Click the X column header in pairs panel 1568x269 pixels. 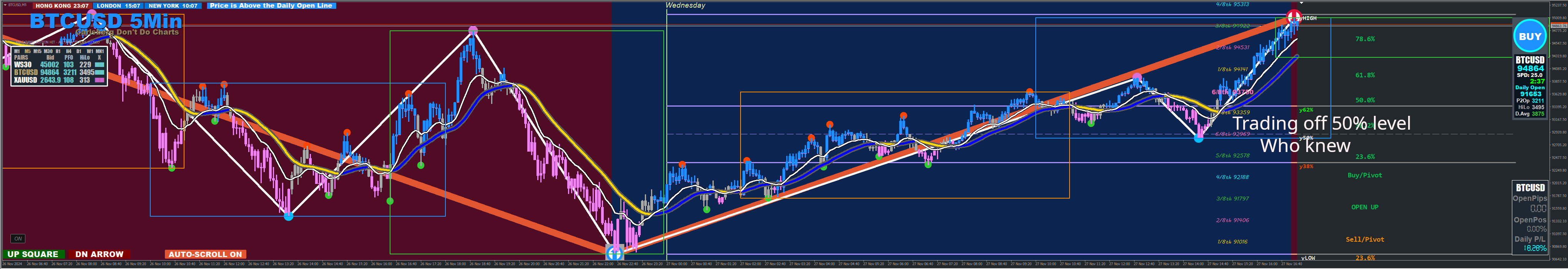point(99,57)
